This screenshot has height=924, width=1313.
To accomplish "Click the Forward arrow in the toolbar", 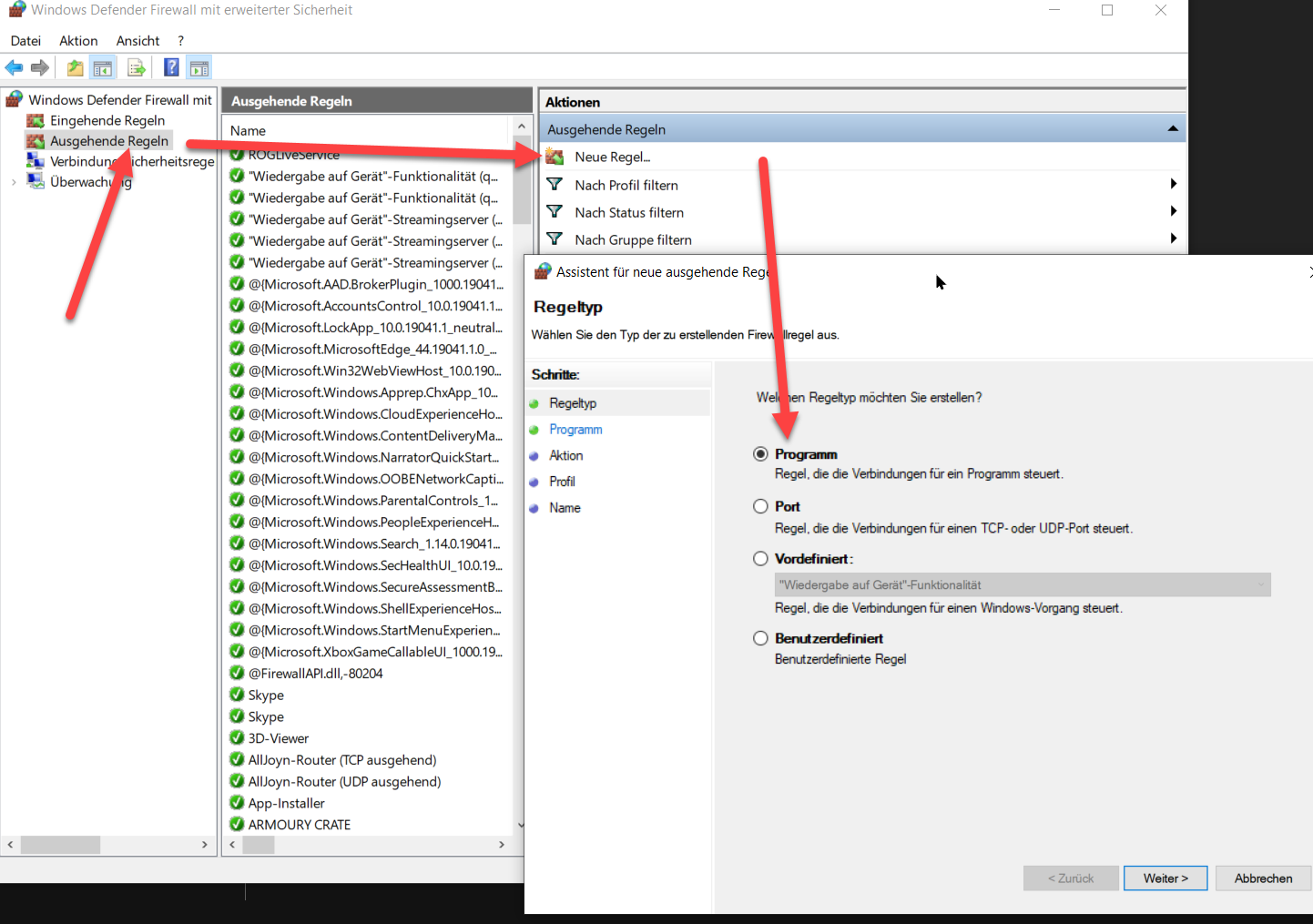I will [x=39, y=67].
